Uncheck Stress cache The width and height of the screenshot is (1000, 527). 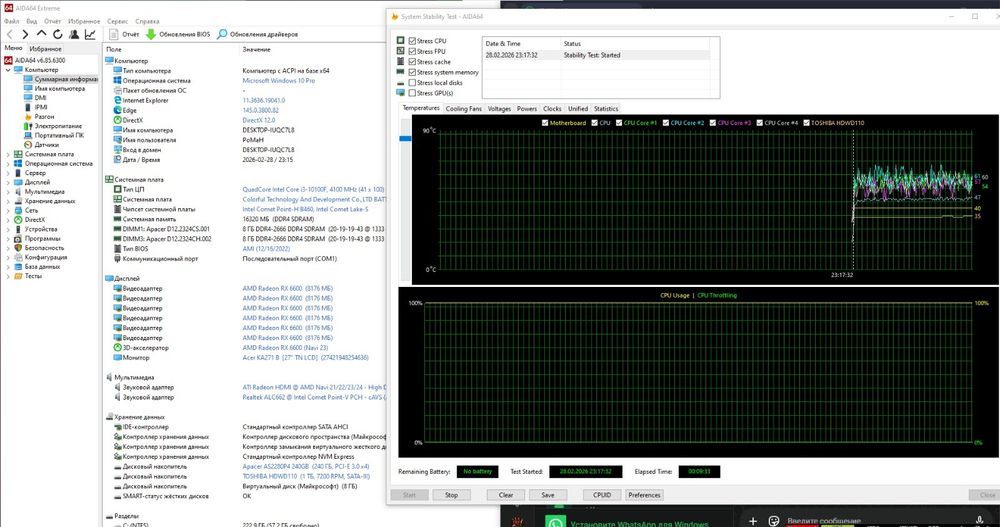(412, 61)
